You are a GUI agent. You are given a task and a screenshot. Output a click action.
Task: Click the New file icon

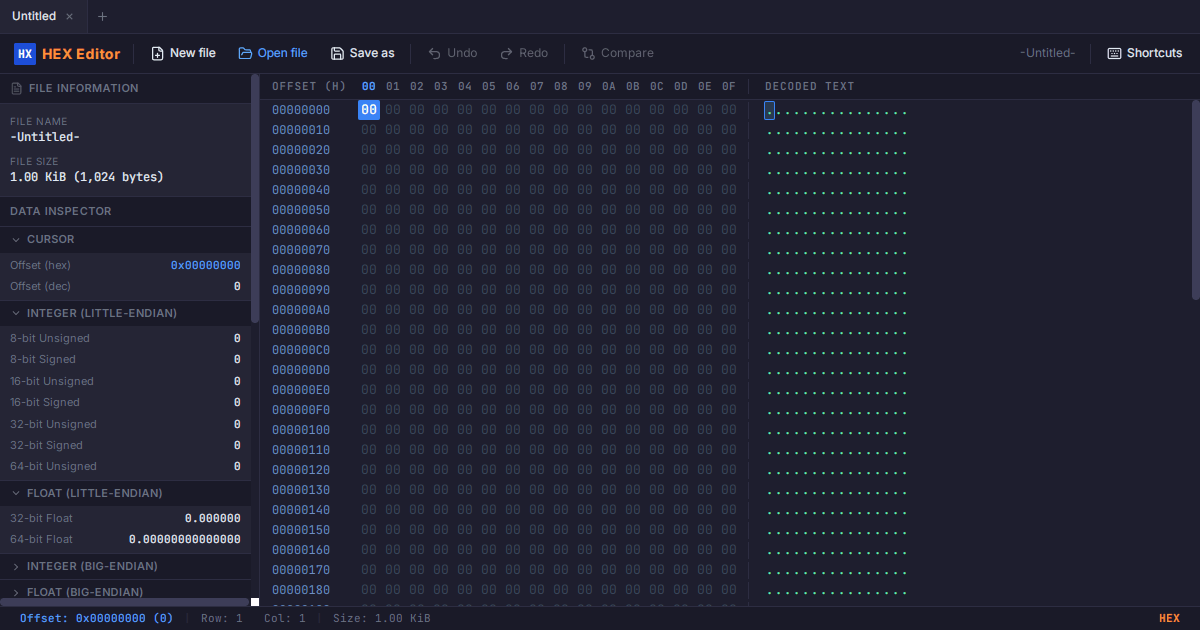pos(157,53)
